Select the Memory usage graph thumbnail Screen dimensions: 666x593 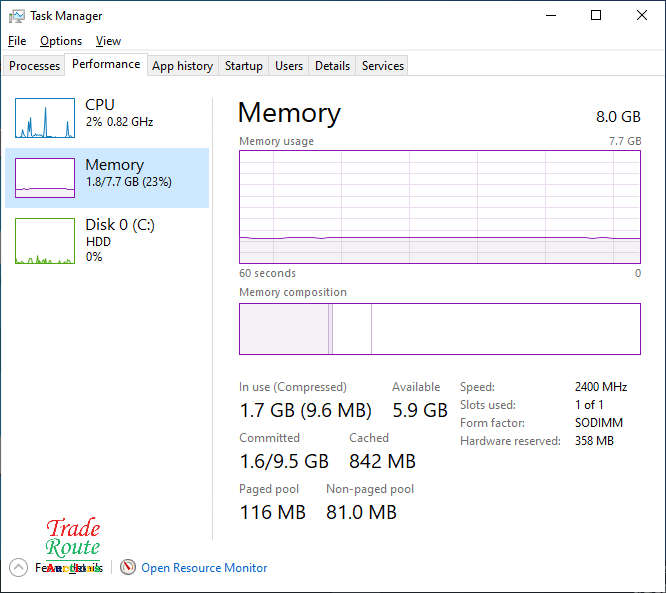click(x=45, y=178)
